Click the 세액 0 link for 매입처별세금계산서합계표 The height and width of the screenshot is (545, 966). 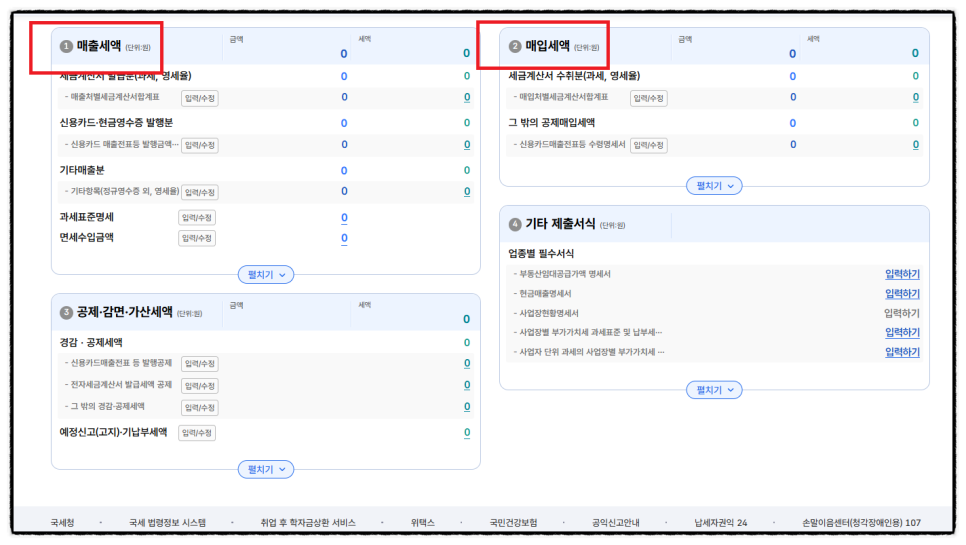pos(915,97)
